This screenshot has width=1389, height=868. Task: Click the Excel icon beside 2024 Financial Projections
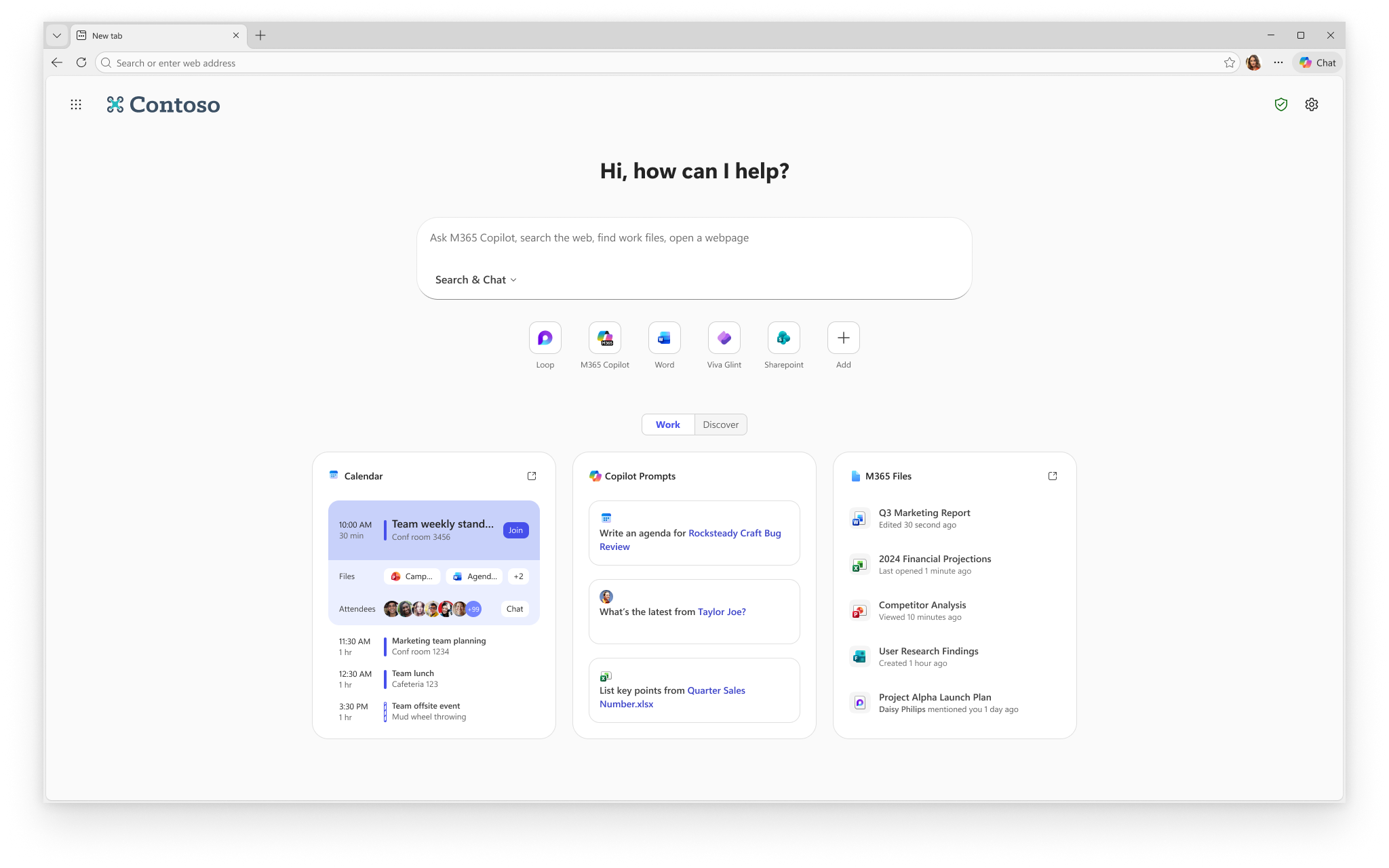tap(859, 565)
